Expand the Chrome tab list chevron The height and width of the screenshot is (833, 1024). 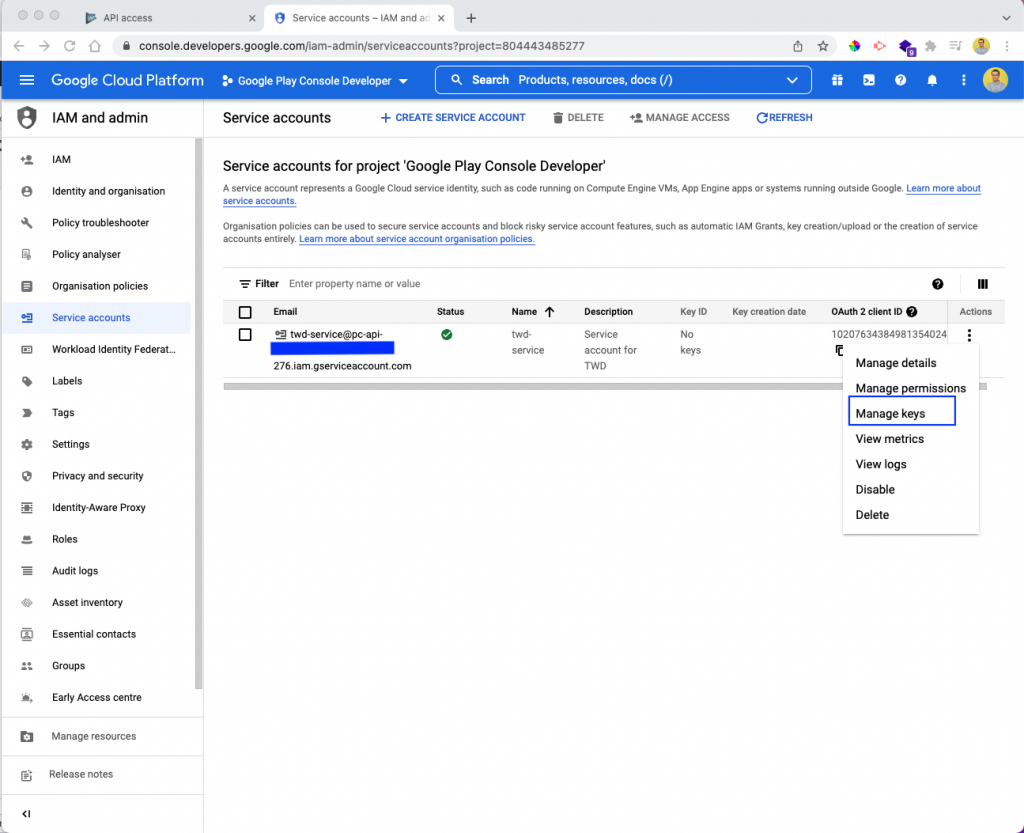click(x=1006, y=18)
